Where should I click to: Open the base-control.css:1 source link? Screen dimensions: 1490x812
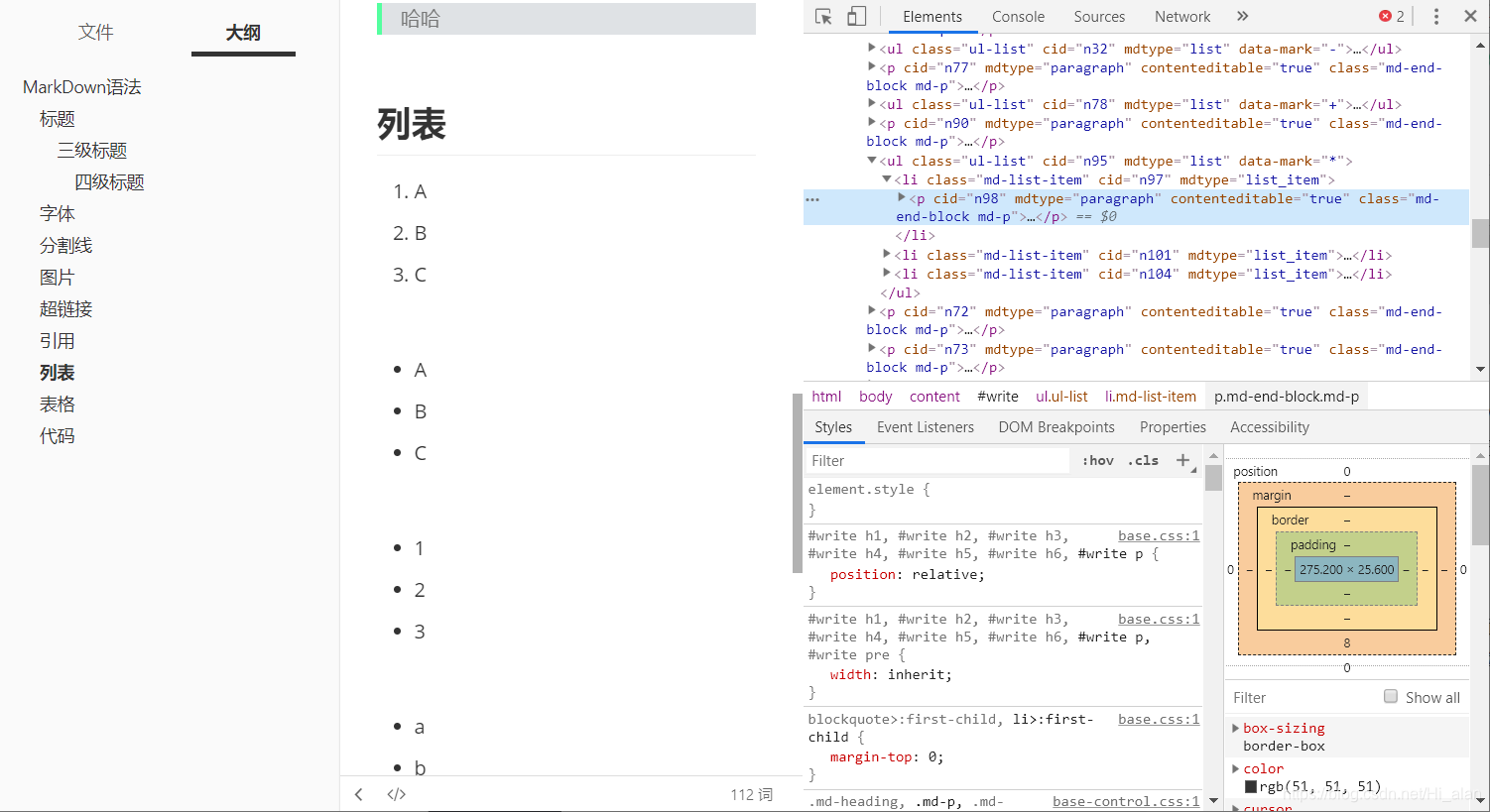pyautogui.click(x=1126, y=801)
